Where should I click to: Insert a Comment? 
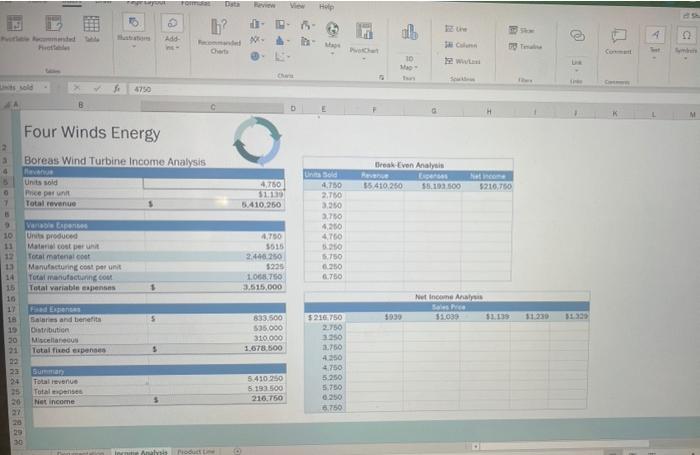pyautogui.click(x=618, y=41)
